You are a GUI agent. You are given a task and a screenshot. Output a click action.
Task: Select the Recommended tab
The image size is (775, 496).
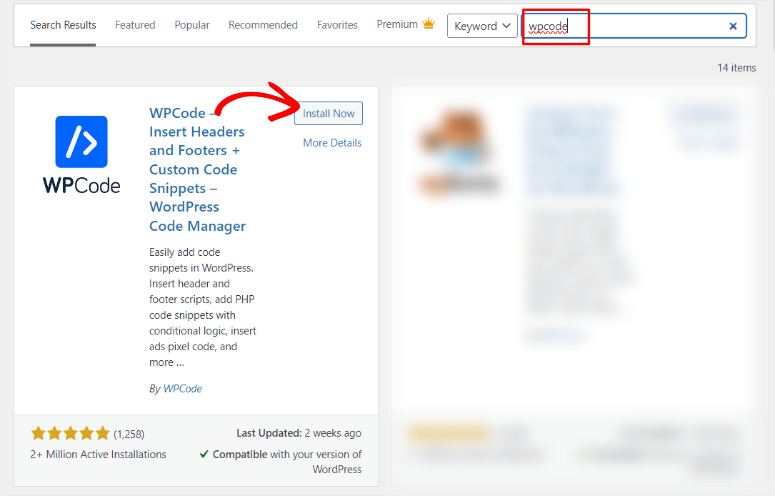[263, 25]
